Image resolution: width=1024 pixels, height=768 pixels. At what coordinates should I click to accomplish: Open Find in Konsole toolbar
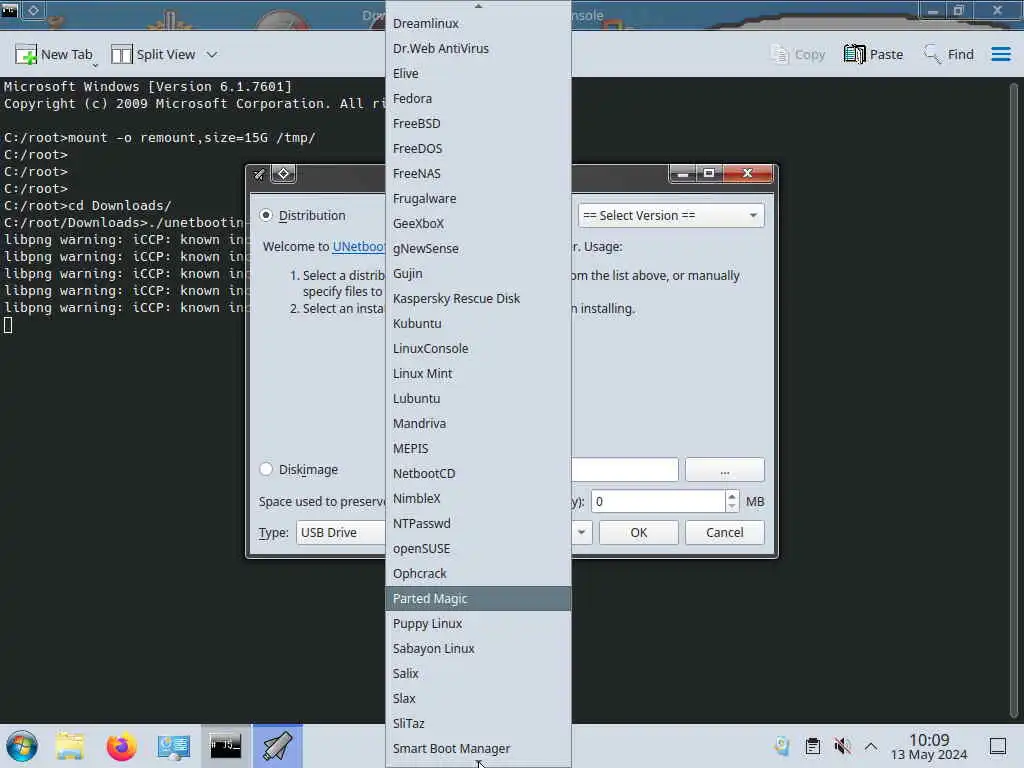pyautogui.click(x=949, y=54)
